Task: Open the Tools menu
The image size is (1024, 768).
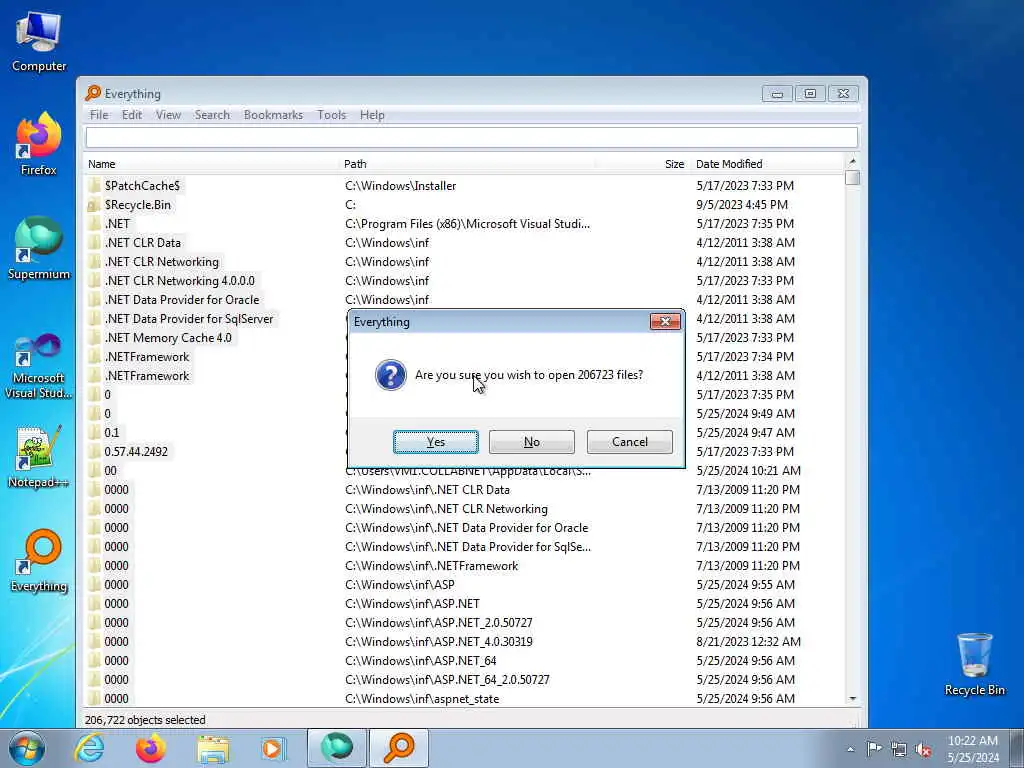Action: pos(332,115)
